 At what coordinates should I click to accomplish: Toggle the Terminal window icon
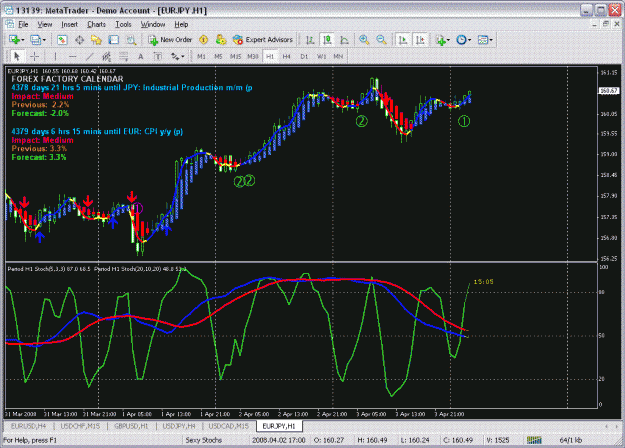click(x=114, y=39)
